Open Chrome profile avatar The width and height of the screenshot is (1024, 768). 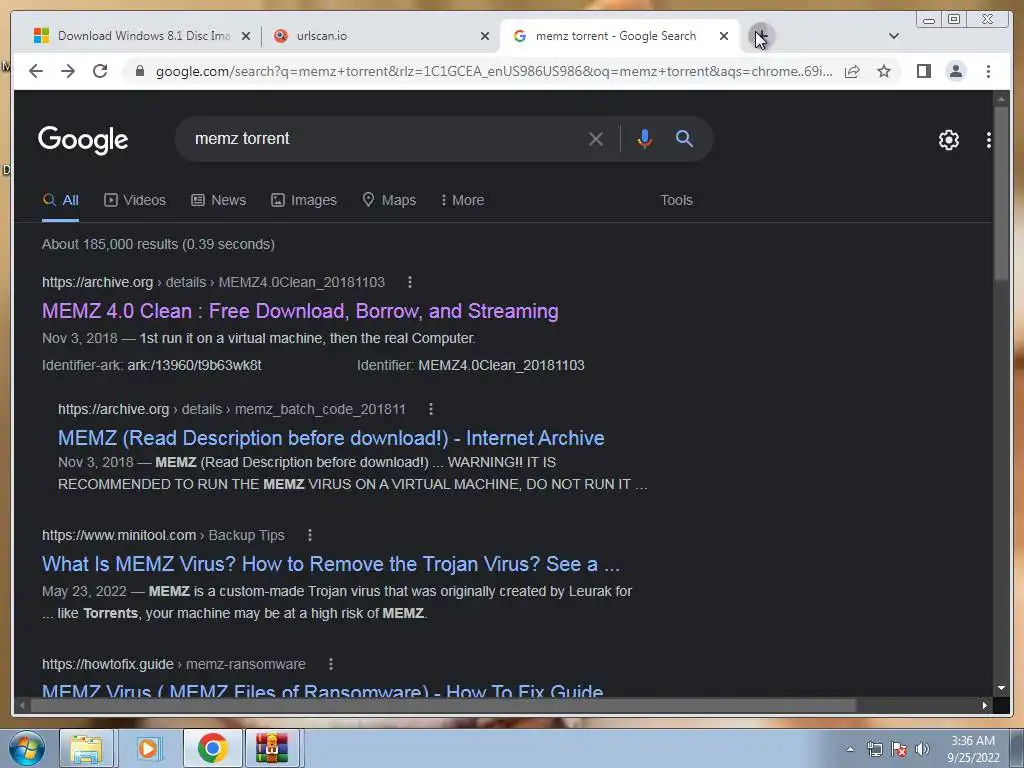pyautogui.click(x=955, y=71)
